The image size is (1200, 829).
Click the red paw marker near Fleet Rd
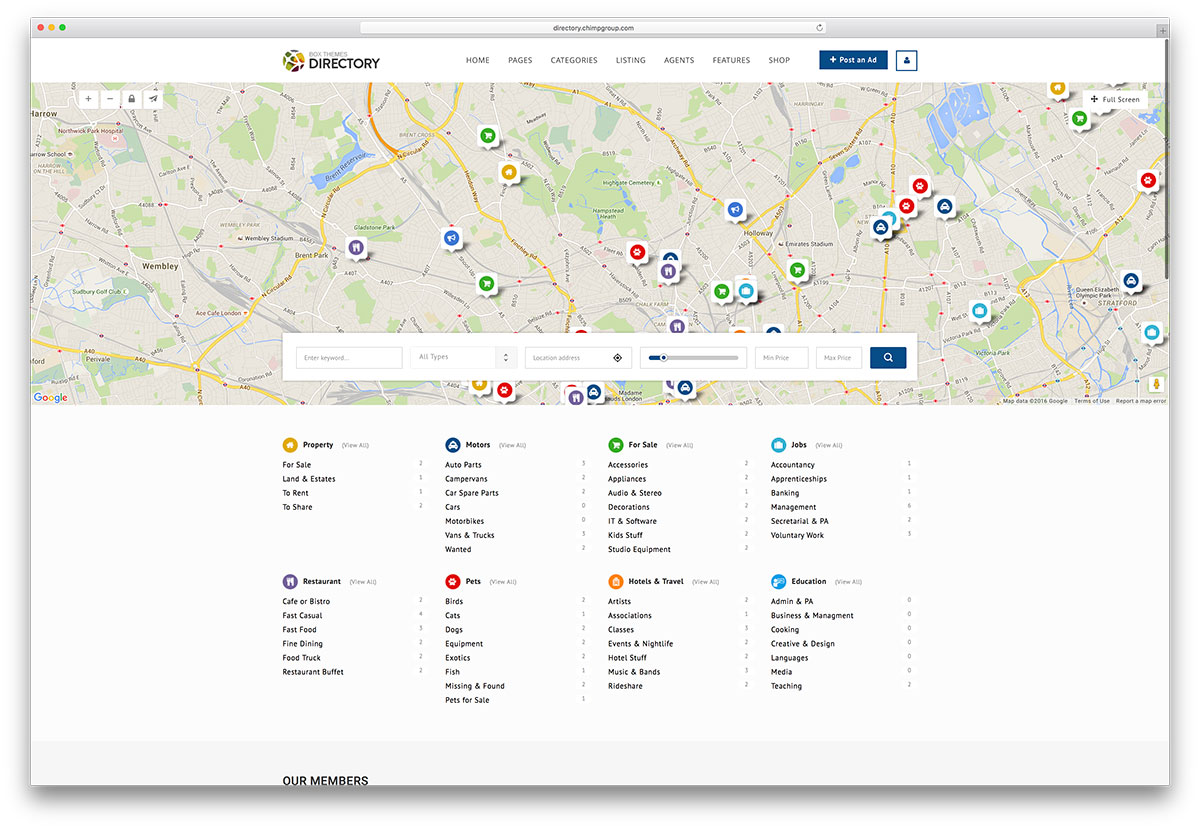(637, 252)
